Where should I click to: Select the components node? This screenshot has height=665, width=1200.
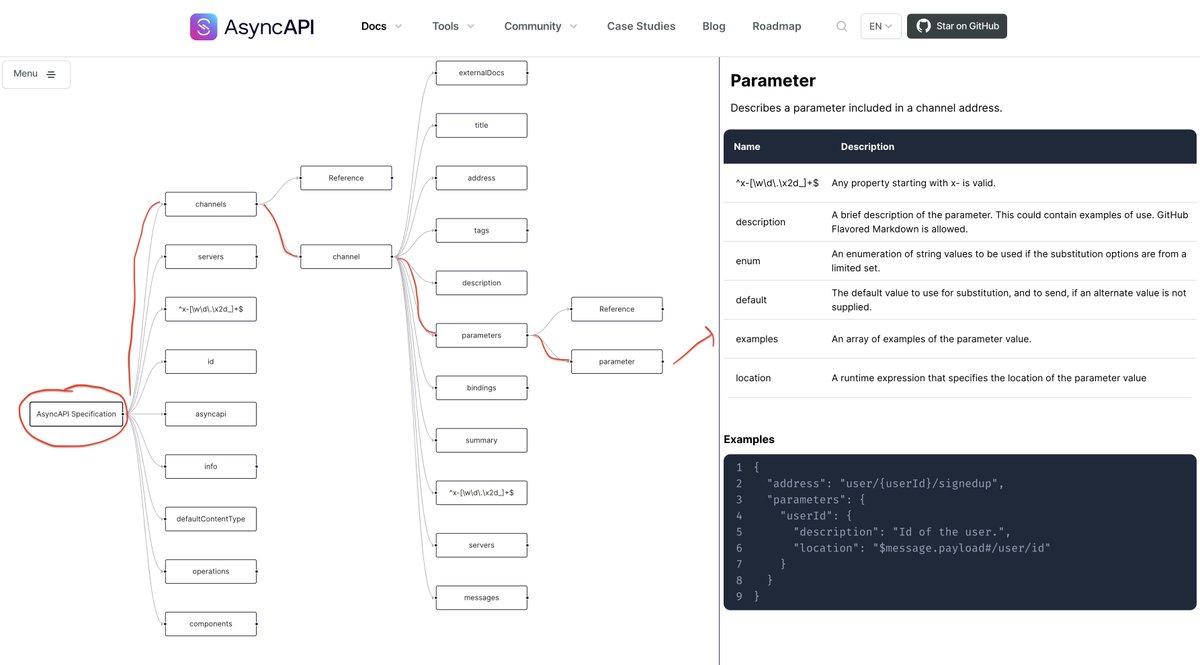click(210, 624)
